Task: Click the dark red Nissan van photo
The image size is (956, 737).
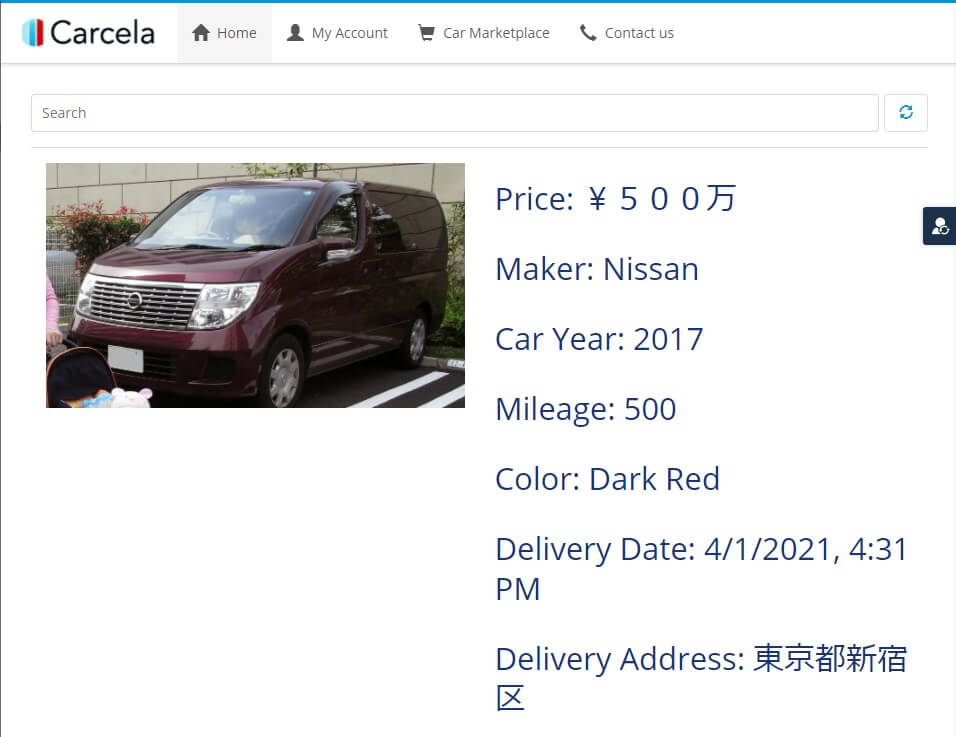Action: pyautogui.click(x=255, y=285)
